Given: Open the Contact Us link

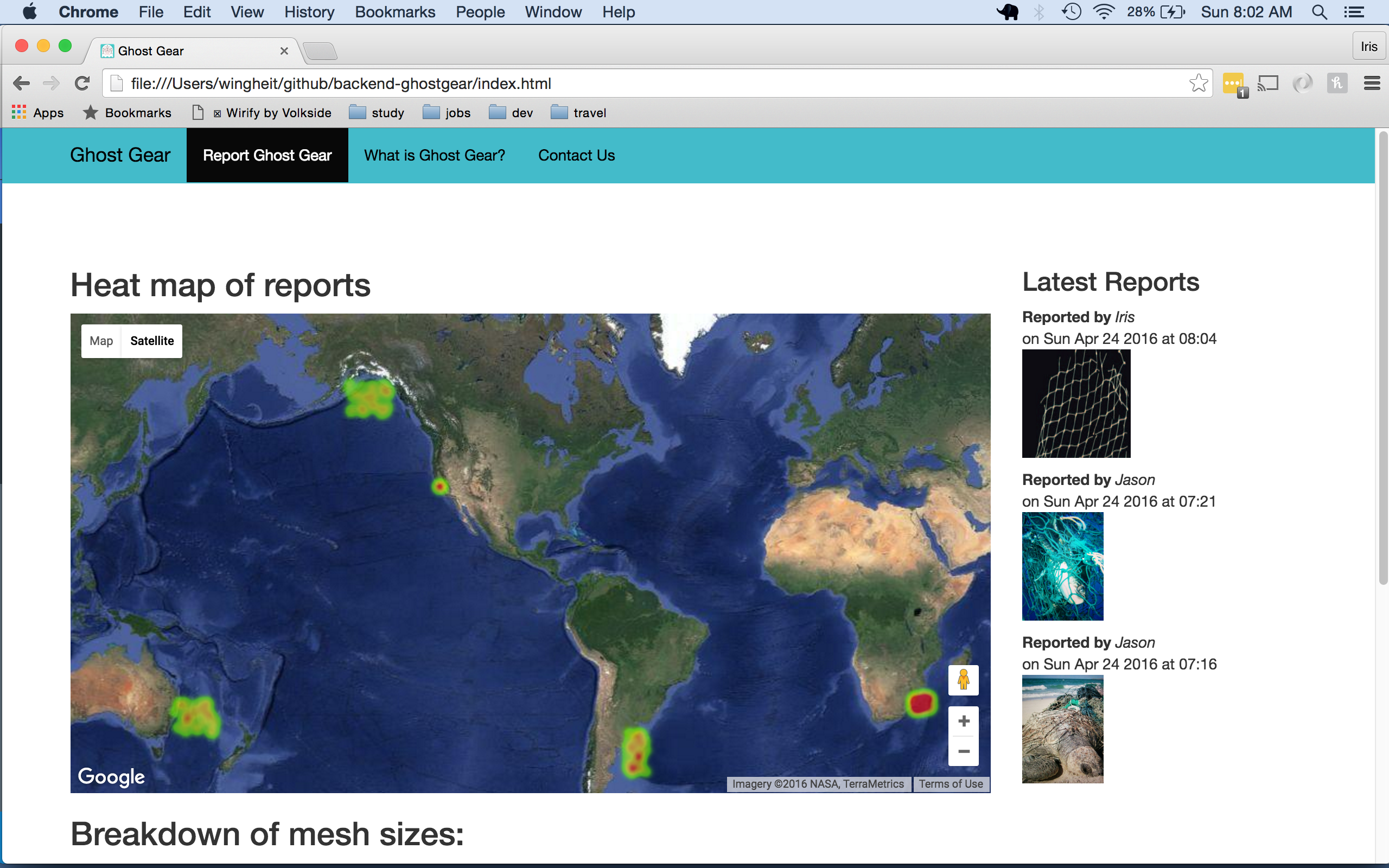Looking at the screenshot, I should click(x=576, y=155).
